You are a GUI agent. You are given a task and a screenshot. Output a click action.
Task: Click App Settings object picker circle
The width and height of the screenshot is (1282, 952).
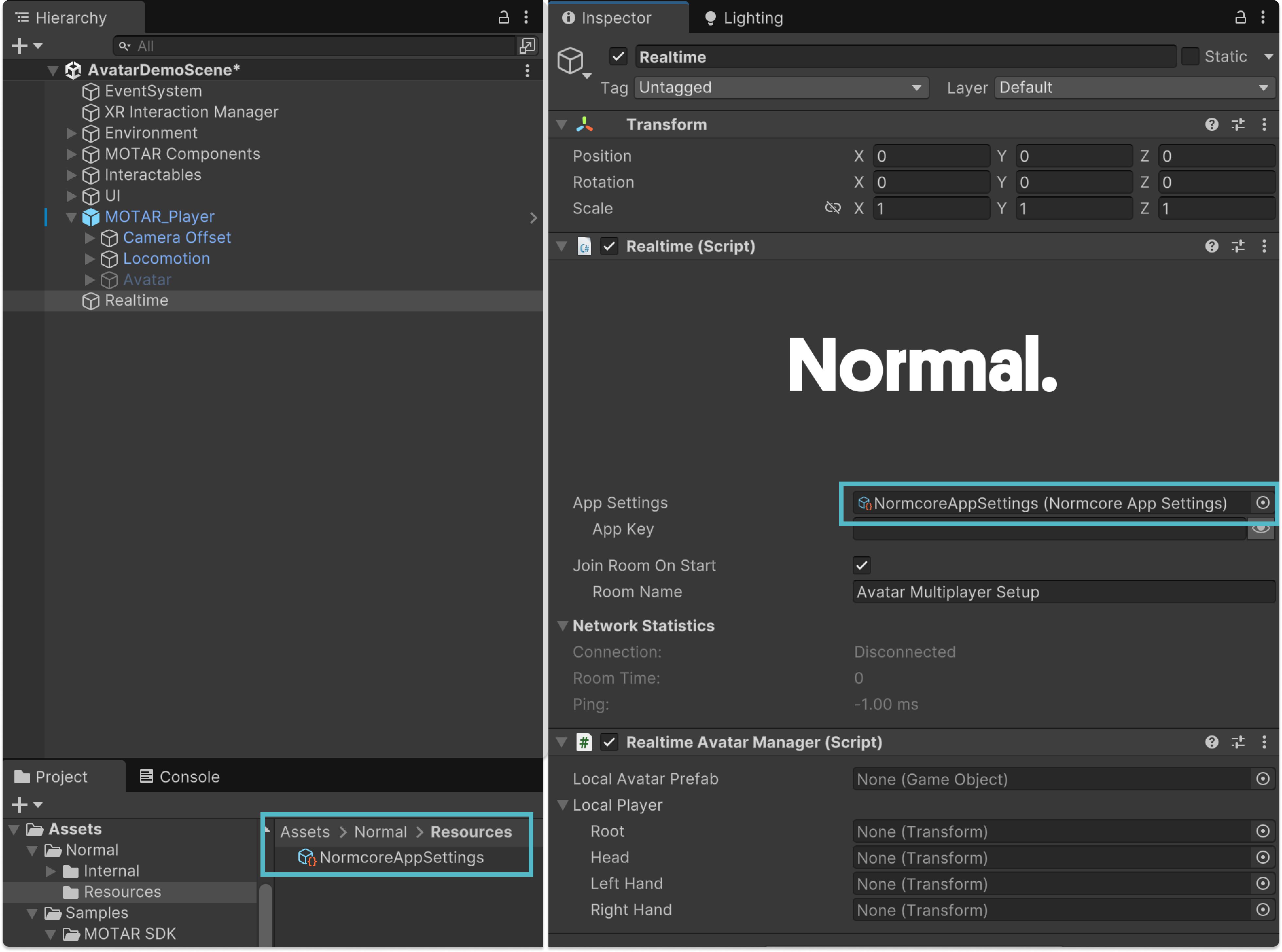[1262, 503]
